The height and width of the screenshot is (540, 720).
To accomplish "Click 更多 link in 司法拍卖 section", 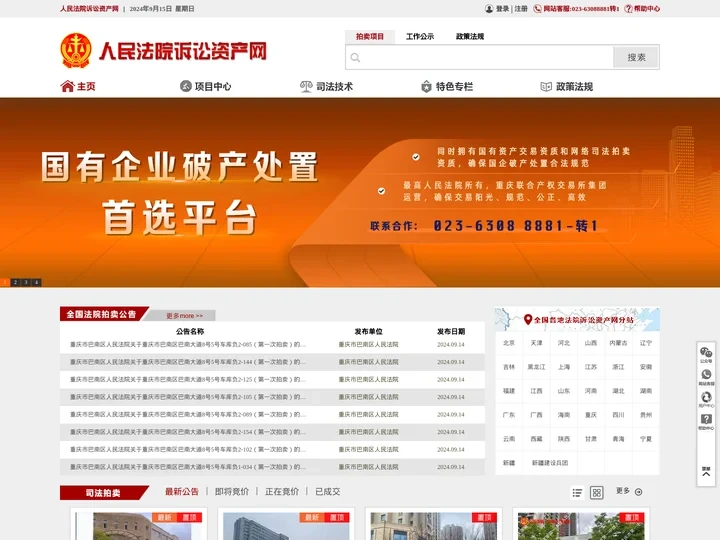I will [629, 491].
